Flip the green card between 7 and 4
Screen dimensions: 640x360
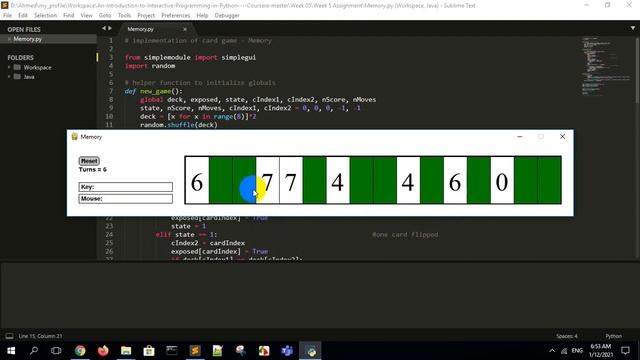tap(314, 180)
